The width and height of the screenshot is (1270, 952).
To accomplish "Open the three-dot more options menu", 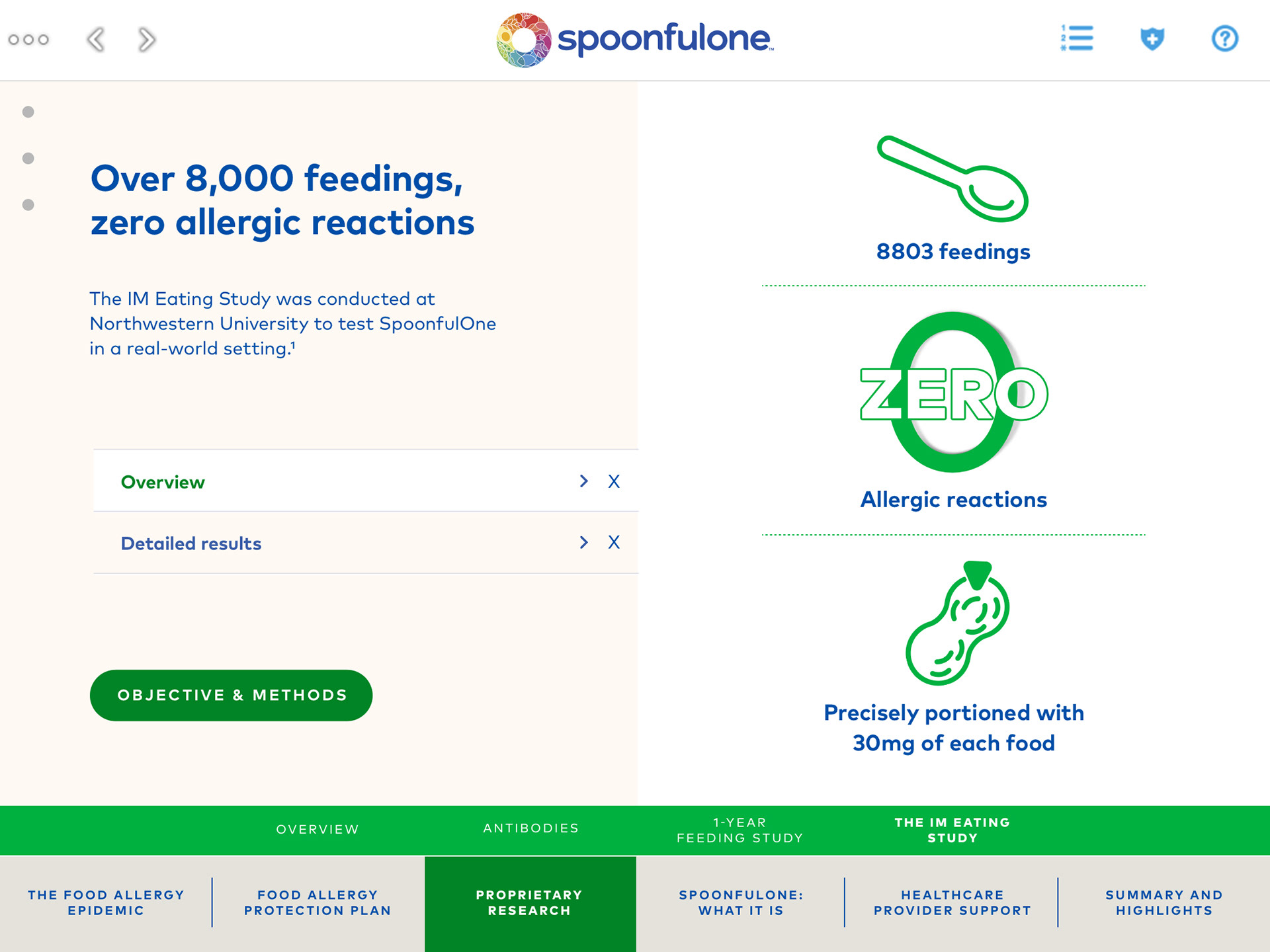I will click(28, 40).
